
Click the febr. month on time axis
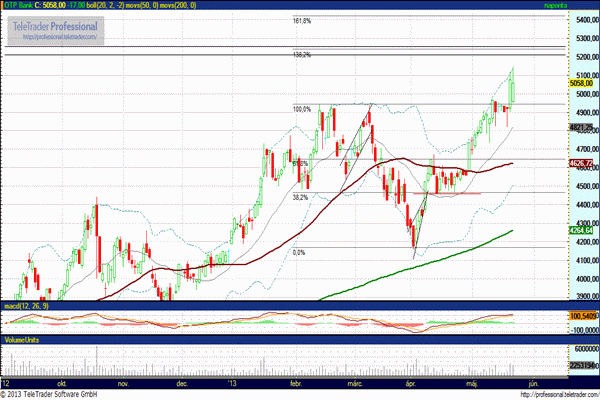pos(296,384)
